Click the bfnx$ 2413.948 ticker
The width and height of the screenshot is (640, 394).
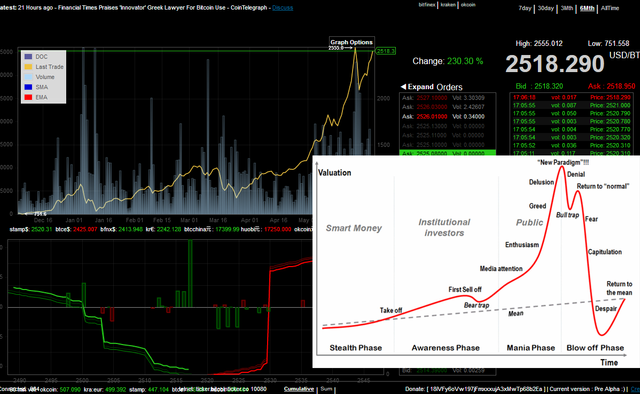(121, 229)
